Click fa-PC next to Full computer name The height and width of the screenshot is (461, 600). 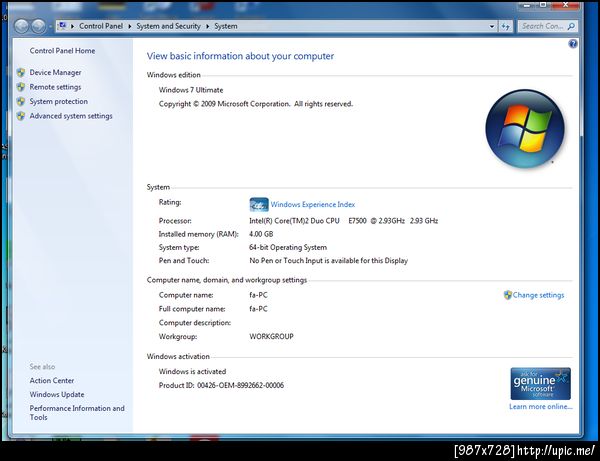258,309
